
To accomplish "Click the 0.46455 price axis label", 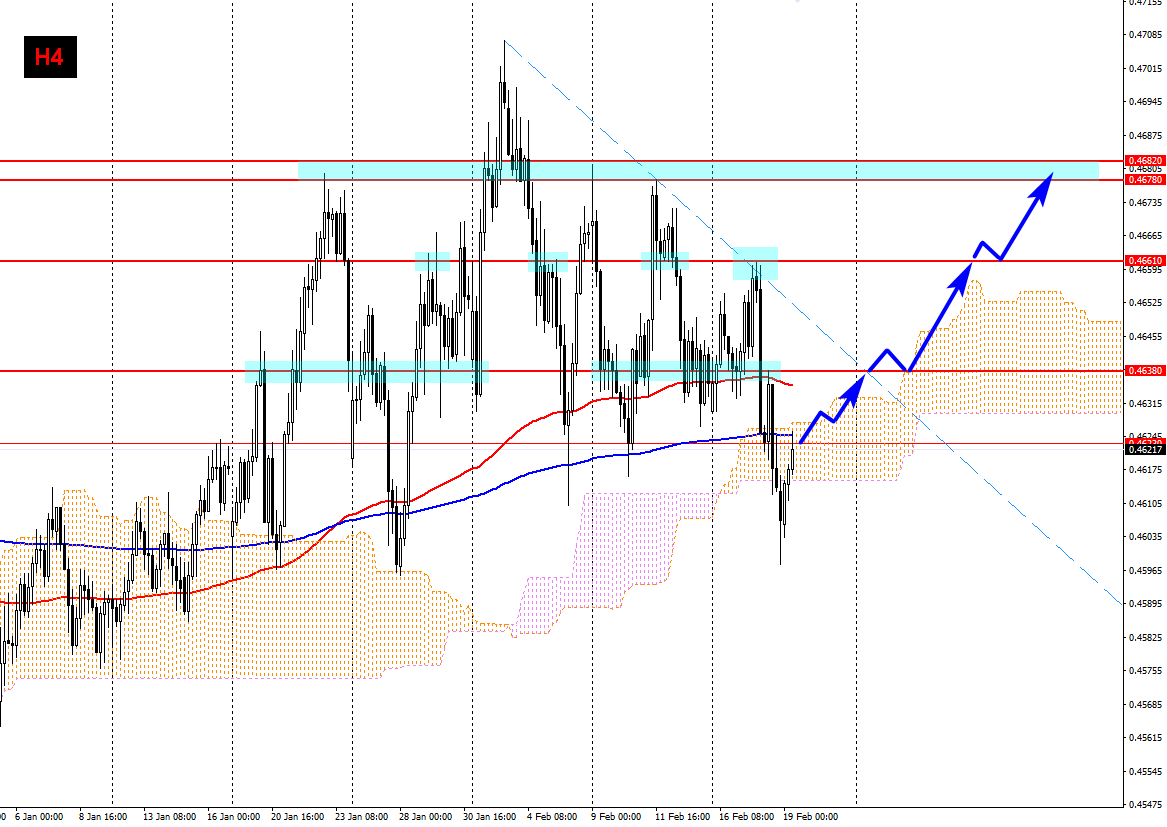I will [x=1145, y=336].
